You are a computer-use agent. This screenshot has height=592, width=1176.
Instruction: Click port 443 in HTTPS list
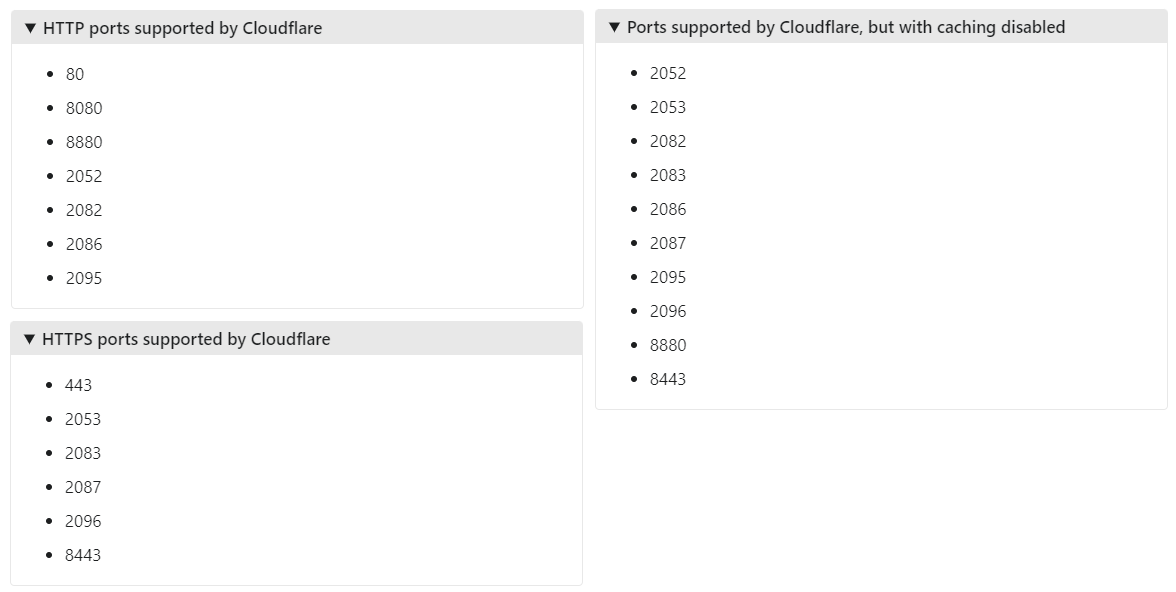[x=78, y=385]
